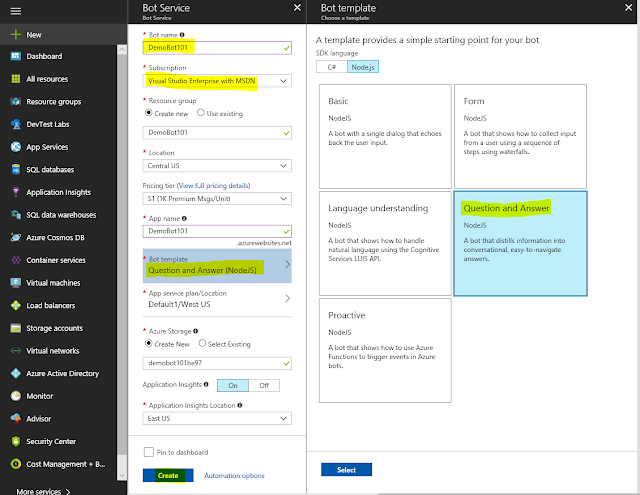
Task: Open the Load balancers icon
Action: (x=16, y=305)
